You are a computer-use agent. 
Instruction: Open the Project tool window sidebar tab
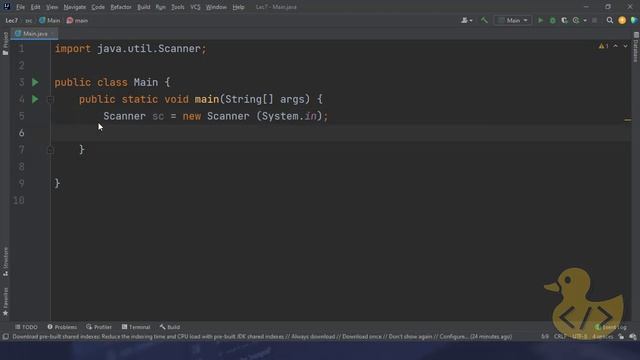5,43
